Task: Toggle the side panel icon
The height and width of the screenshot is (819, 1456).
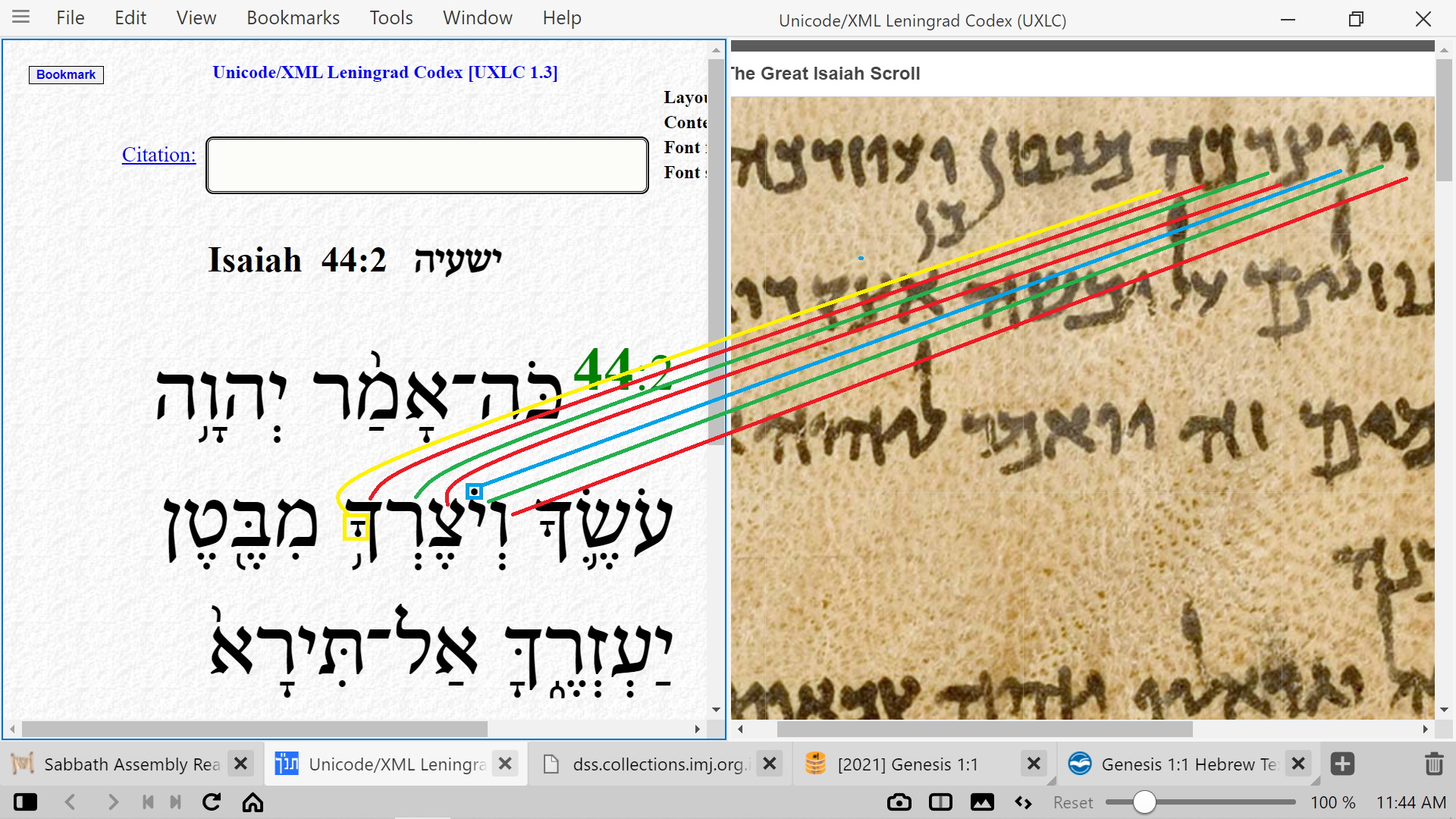Action: click(x=25, y=802)
